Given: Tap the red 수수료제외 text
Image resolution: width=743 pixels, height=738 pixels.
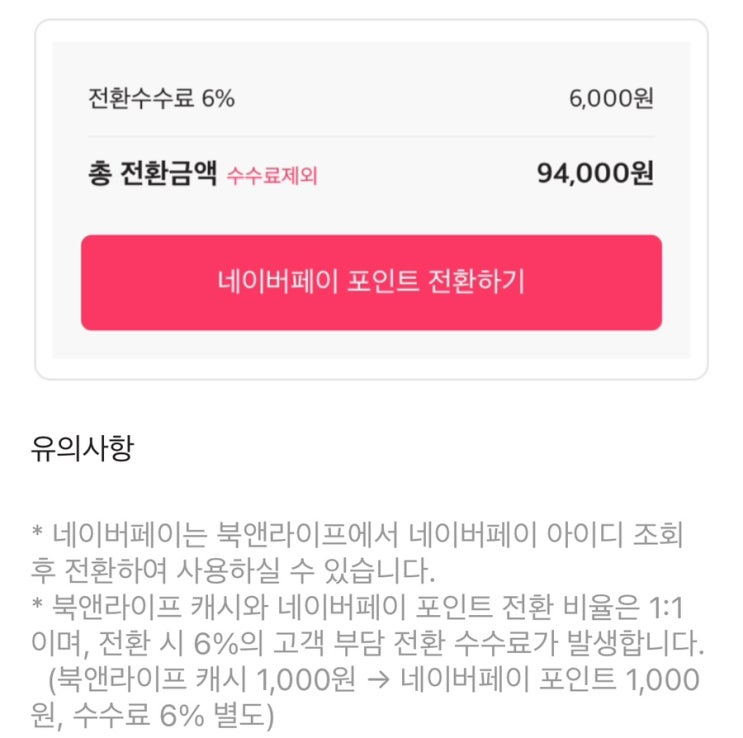Looking at the screenshot, I should click(272, 177).
